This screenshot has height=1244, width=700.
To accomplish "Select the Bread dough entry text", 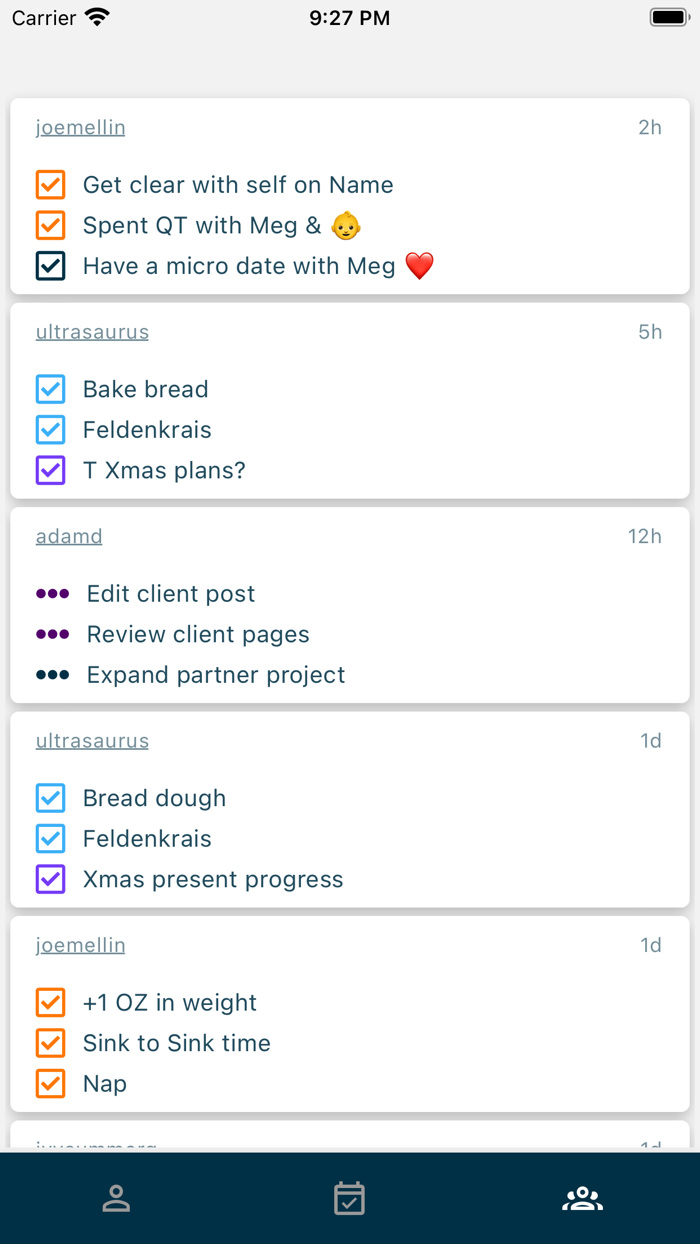I will pos(154,798).
